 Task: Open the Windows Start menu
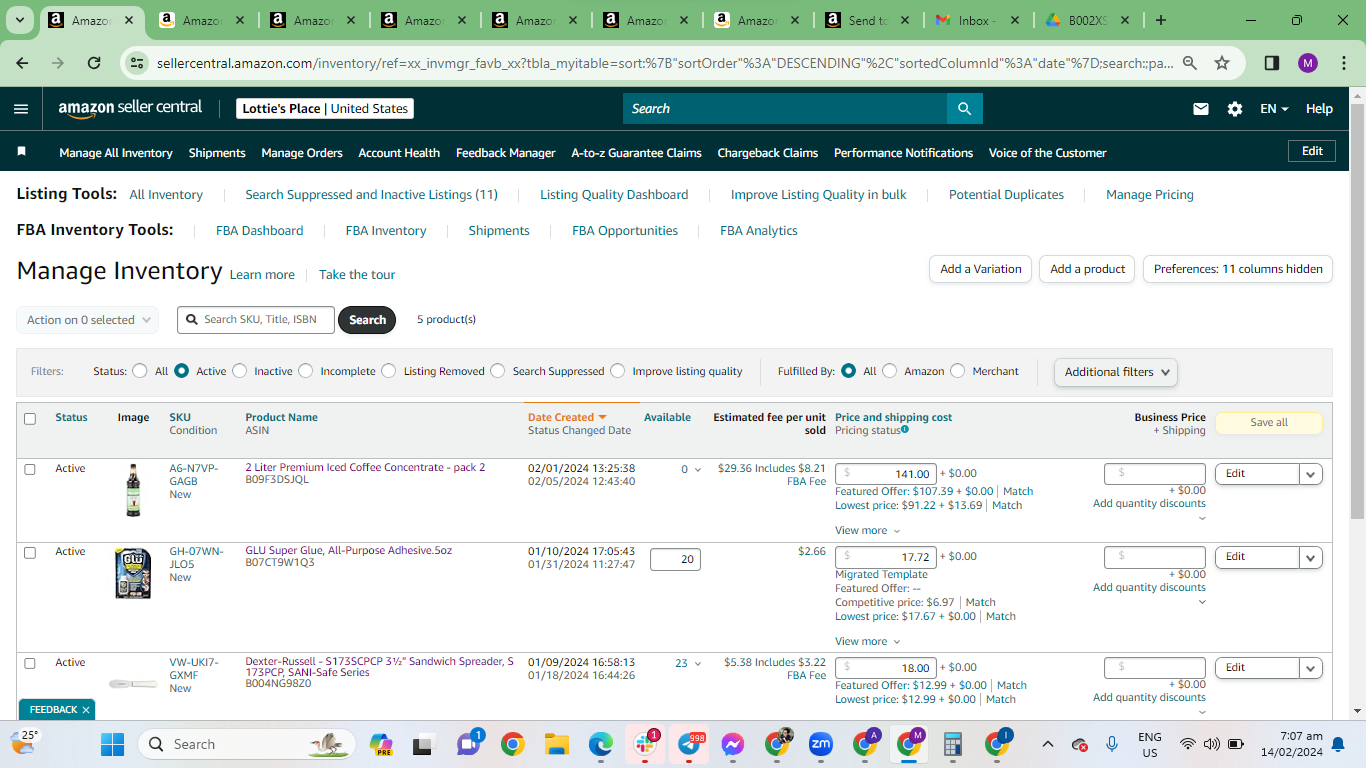point(112,744)
